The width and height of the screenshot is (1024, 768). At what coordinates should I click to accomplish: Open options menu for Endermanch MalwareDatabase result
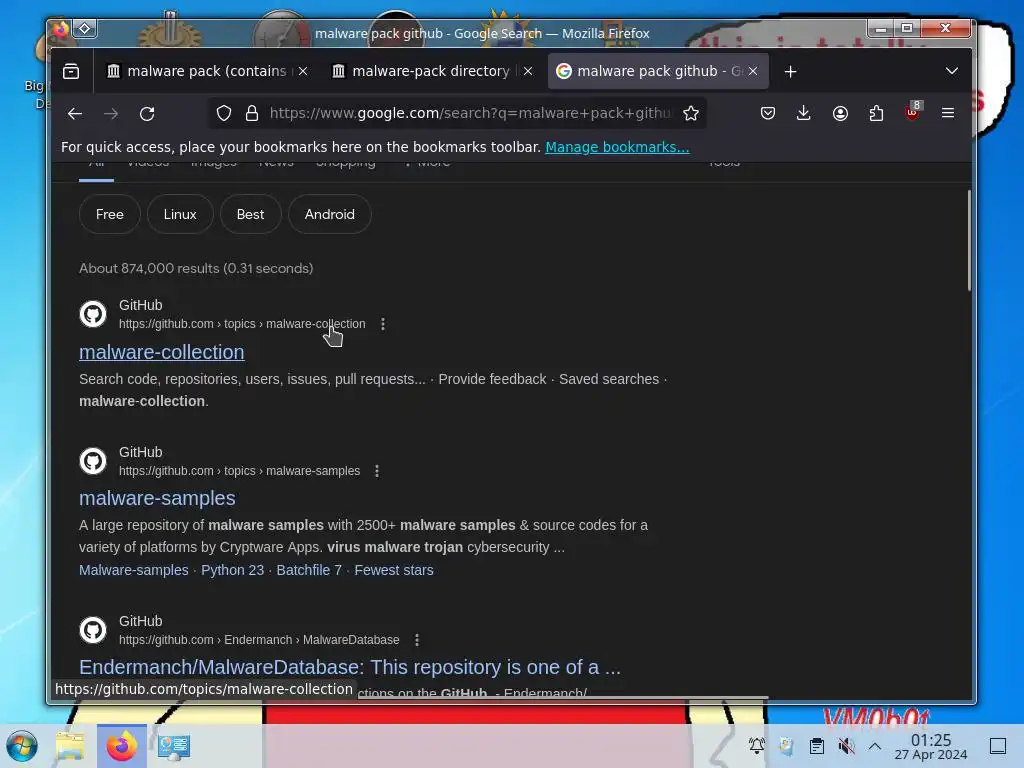tap(417, 640)
